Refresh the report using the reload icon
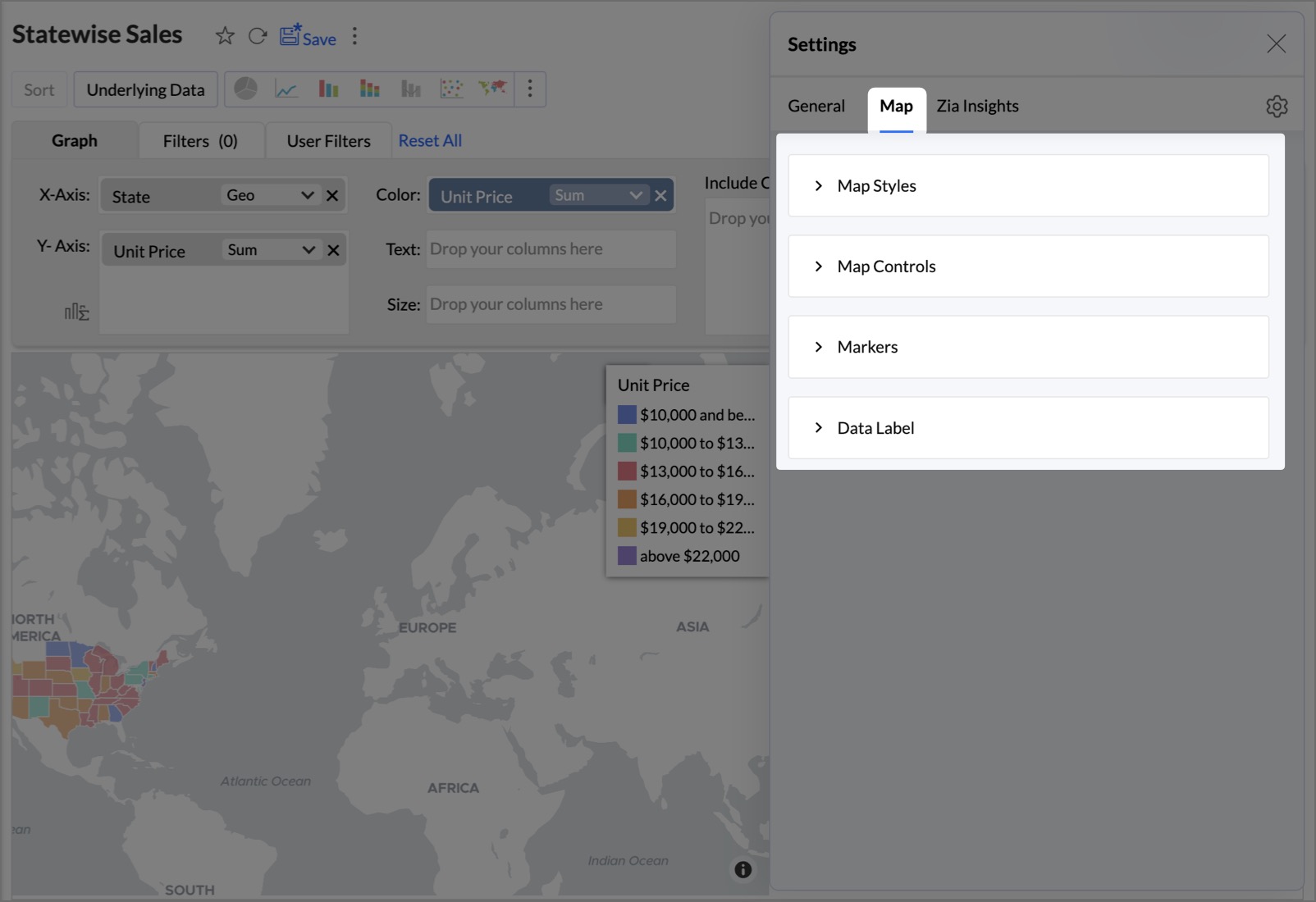1316x902 pixels. click(x=258, y=36)
